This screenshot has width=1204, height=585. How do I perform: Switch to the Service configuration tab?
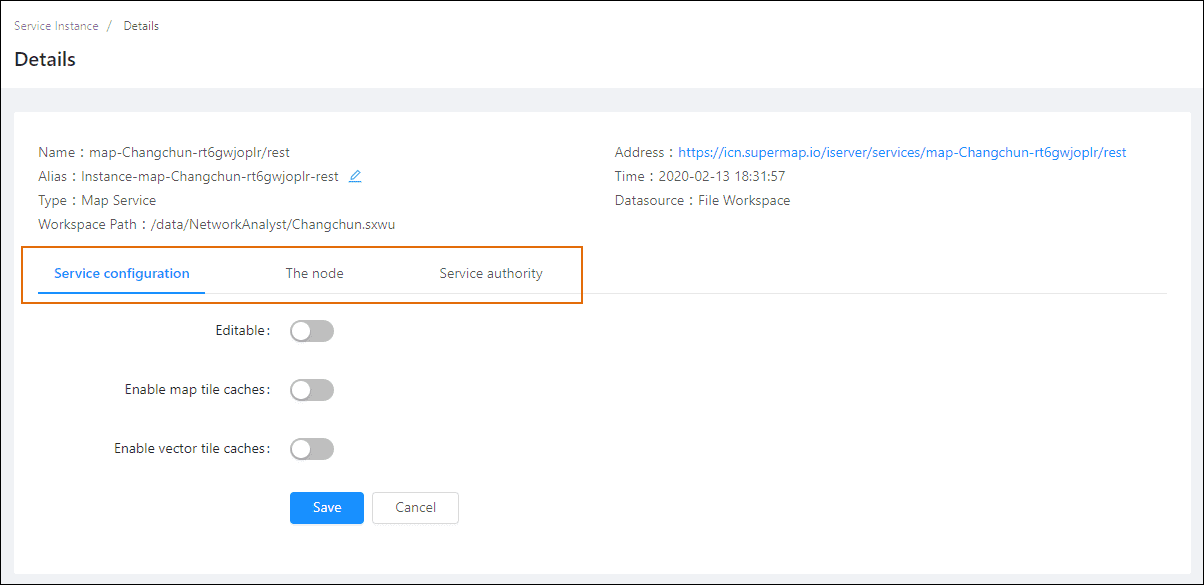tap(121, 273)
